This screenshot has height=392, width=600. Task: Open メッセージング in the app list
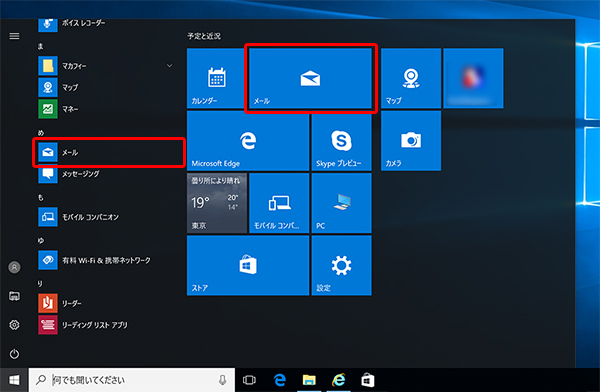coord(106,174)
